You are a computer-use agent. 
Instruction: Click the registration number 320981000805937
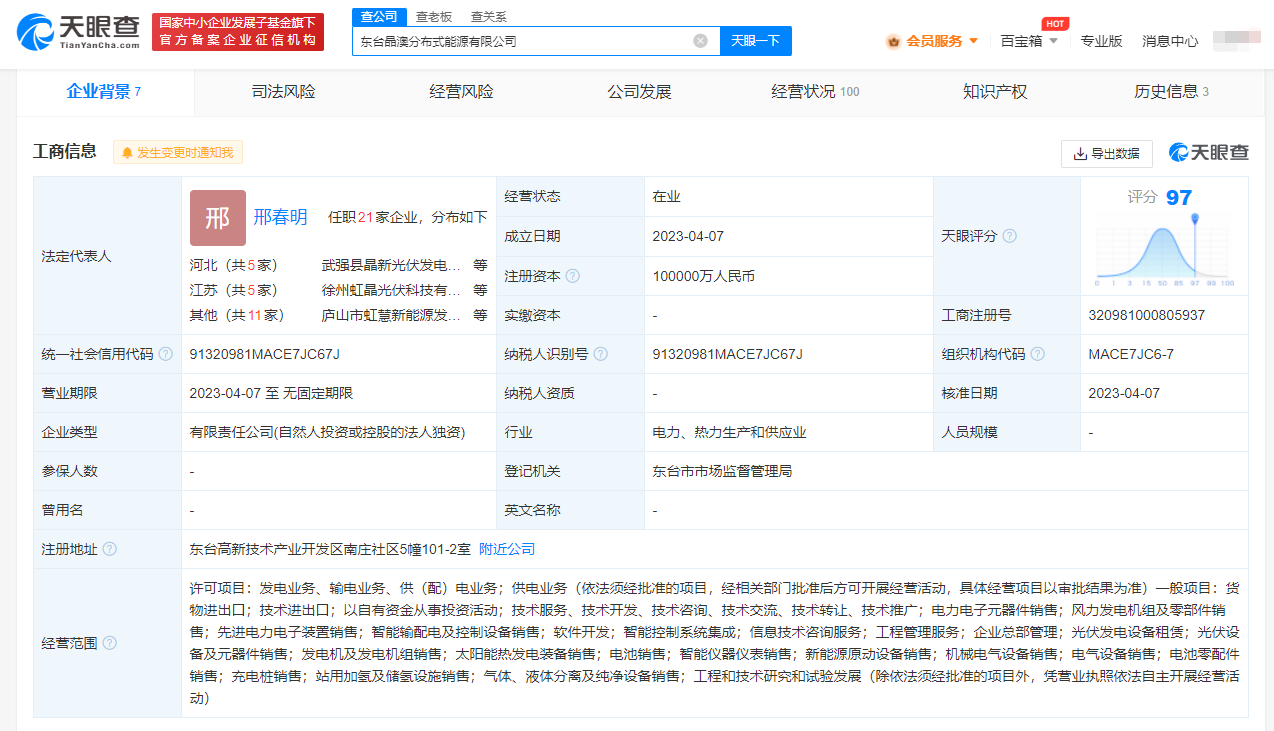[x=1146, y=315]
